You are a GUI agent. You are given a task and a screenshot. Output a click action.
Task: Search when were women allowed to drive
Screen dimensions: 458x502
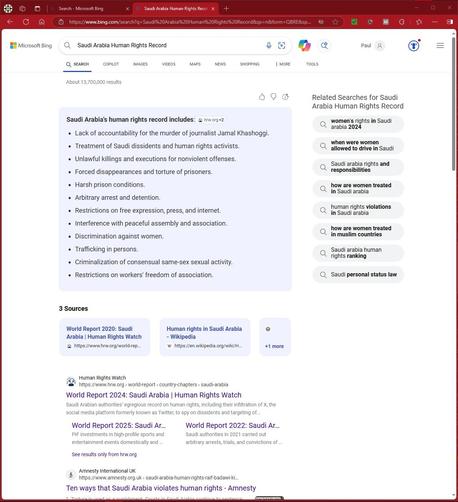[x=358, y=145]
